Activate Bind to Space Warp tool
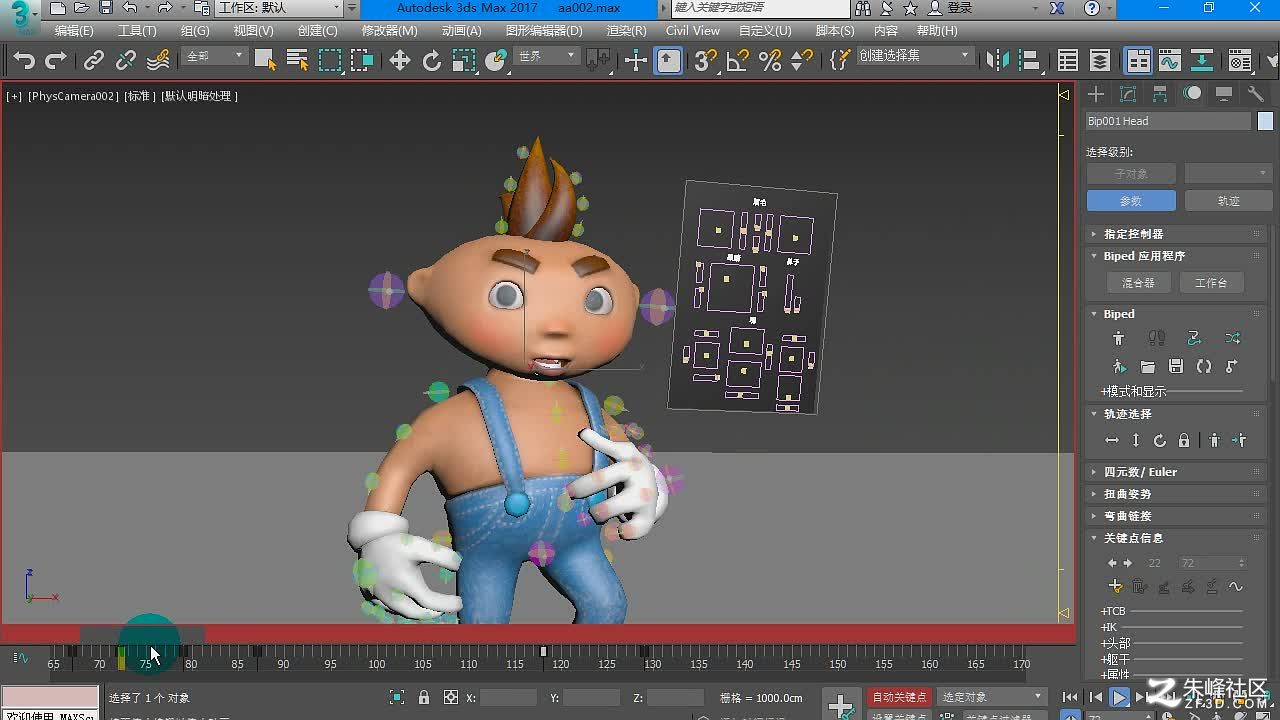The image size is (1280, 720). tap(158, 61)
